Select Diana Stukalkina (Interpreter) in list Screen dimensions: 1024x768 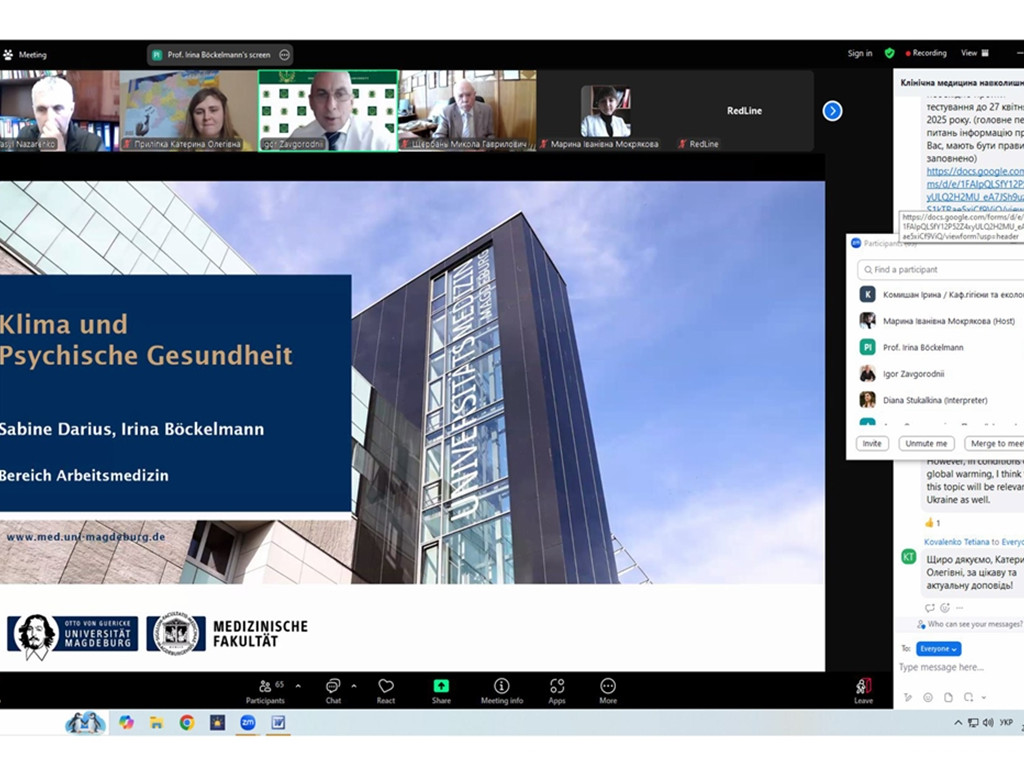click(940, 400)
